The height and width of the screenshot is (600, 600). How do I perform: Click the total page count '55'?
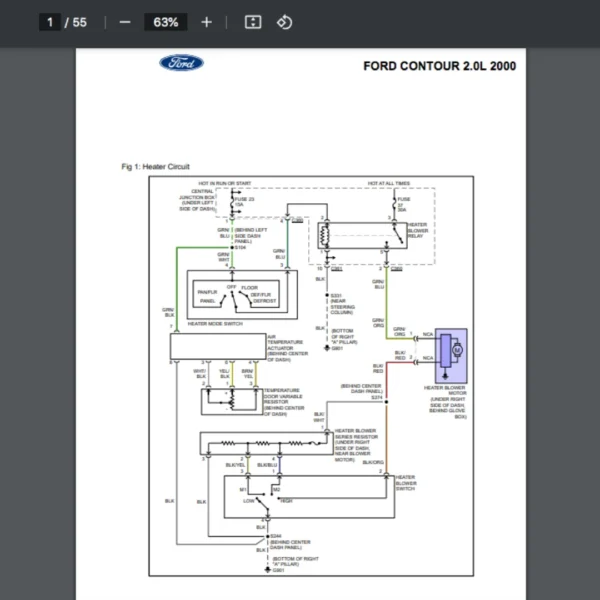(x=80, y=22)
